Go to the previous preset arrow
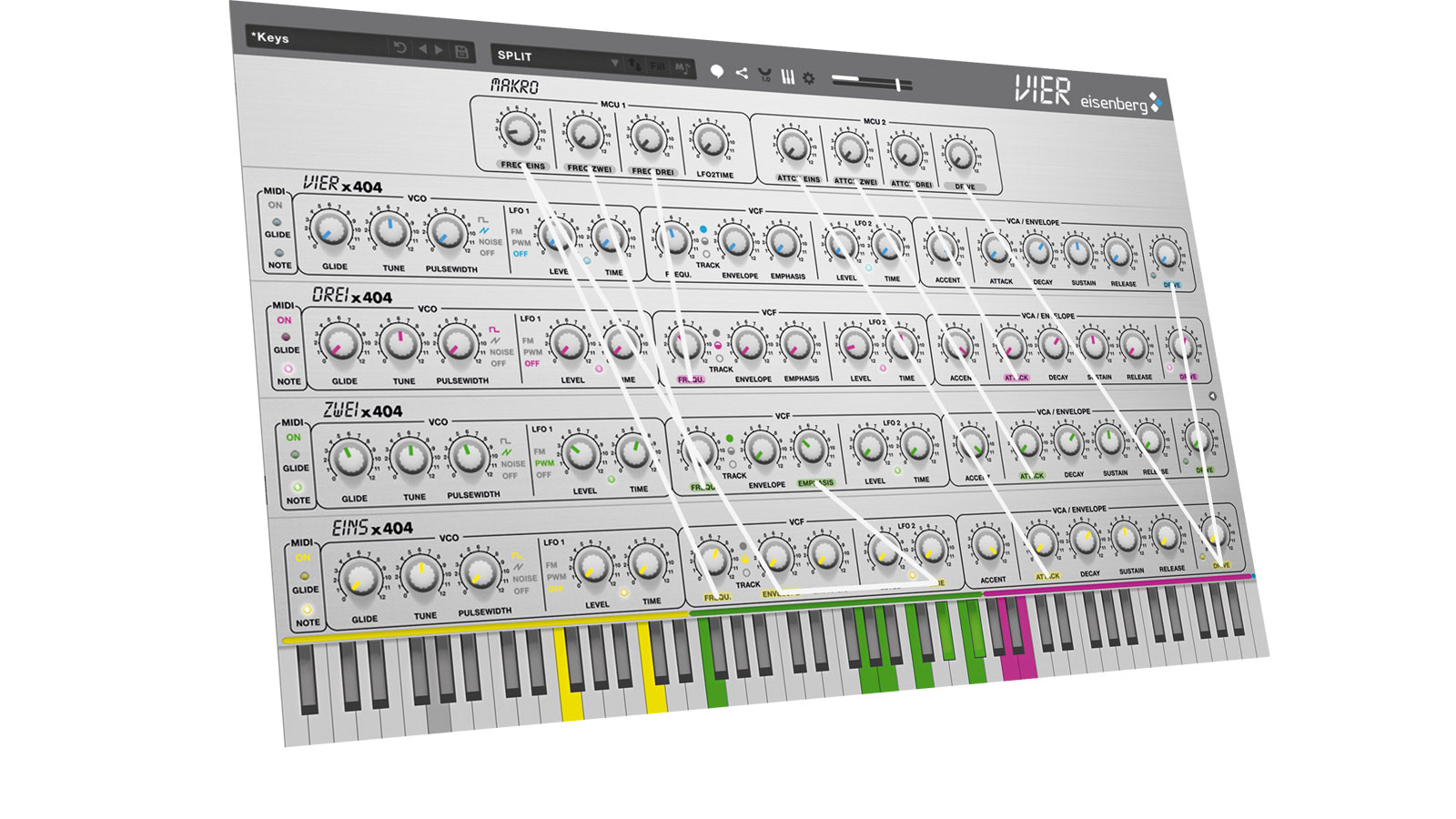This screenshot has width=1456, height=819. point(422,49)
